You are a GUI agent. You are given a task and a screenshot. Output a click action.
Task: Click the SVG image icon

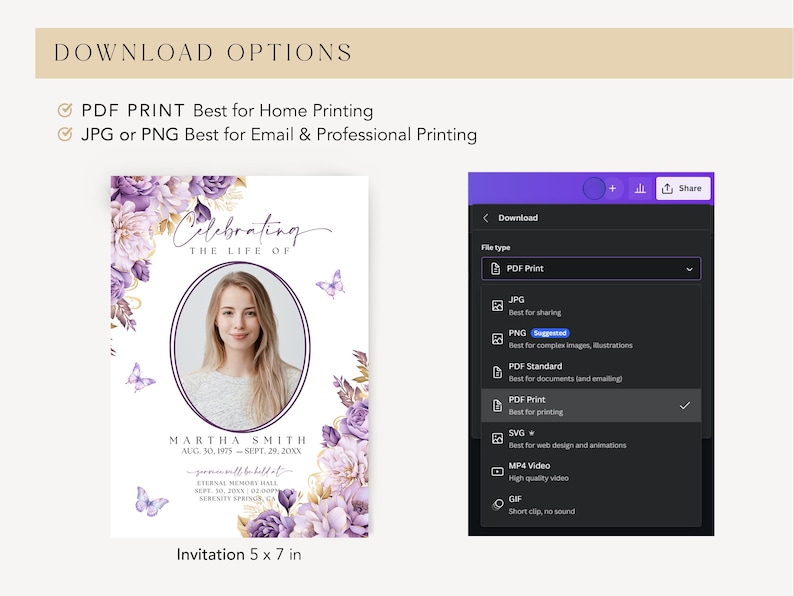point(497,439)
